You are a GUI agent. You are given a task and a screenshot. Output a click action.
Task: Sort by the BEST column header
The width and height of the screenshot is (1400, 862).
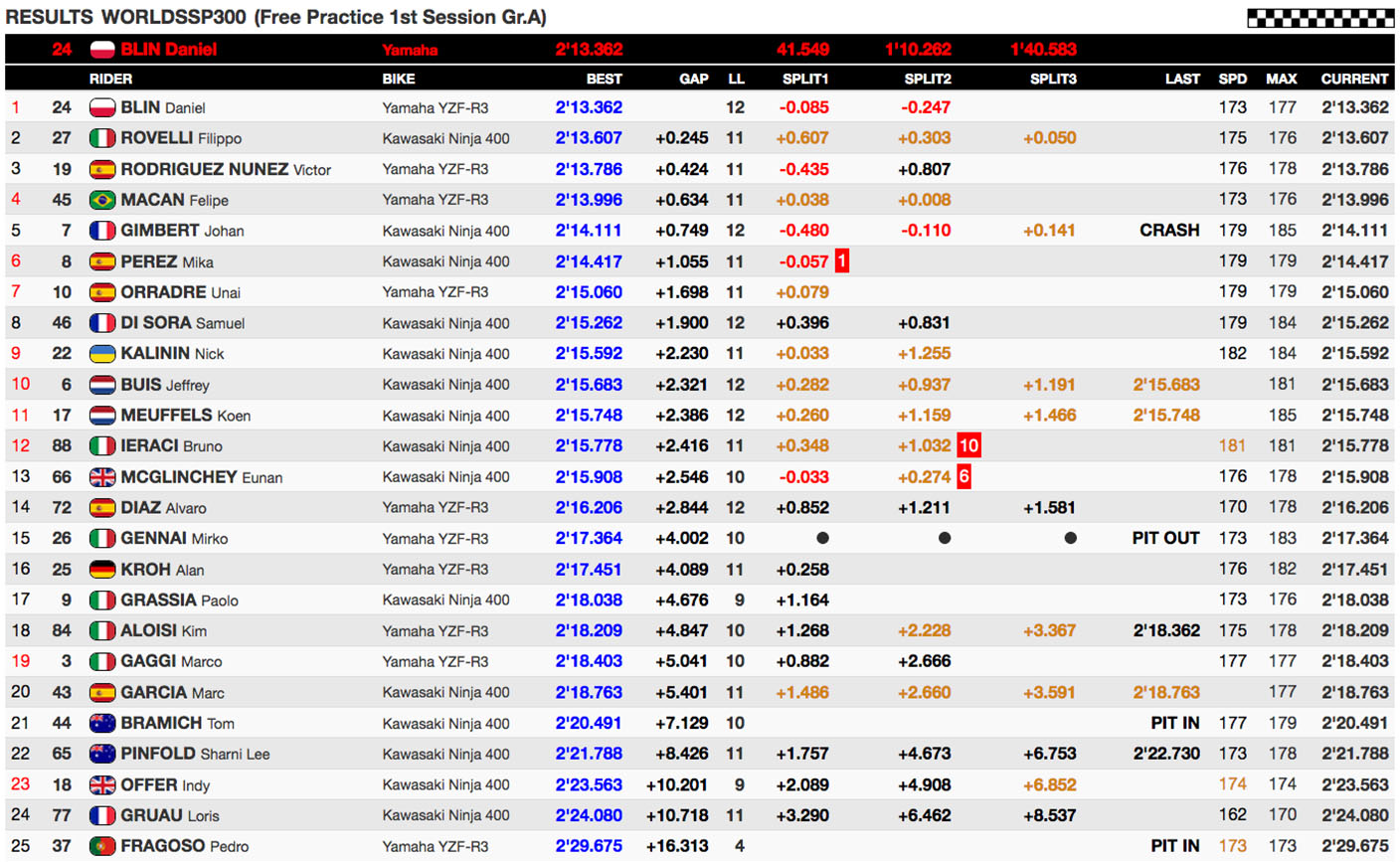(x=604, y=79)
